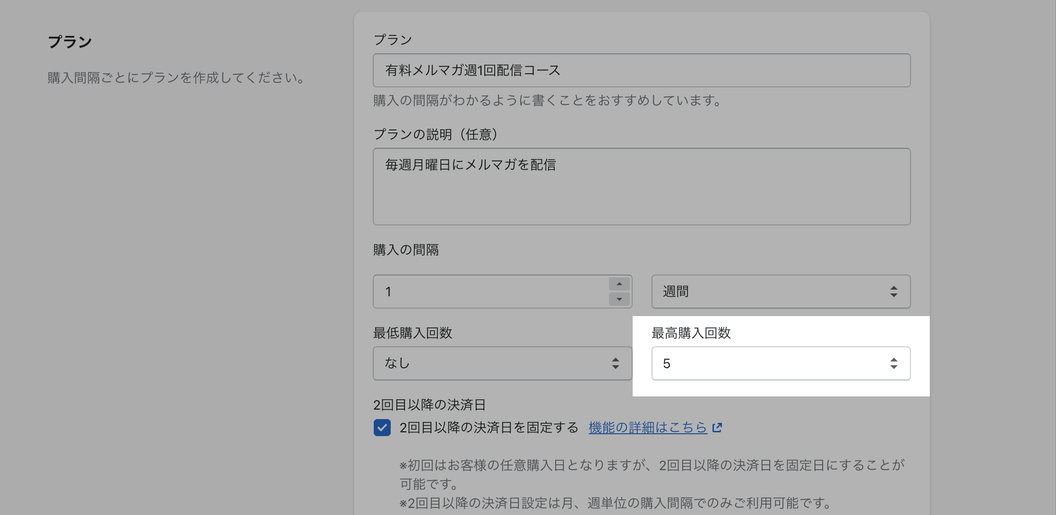Image resolution: width=1056 pixels, height=515 pixels.
Task: Click the 2回目以降の決済日を固定する label text
Action: [x=489, y=428]
